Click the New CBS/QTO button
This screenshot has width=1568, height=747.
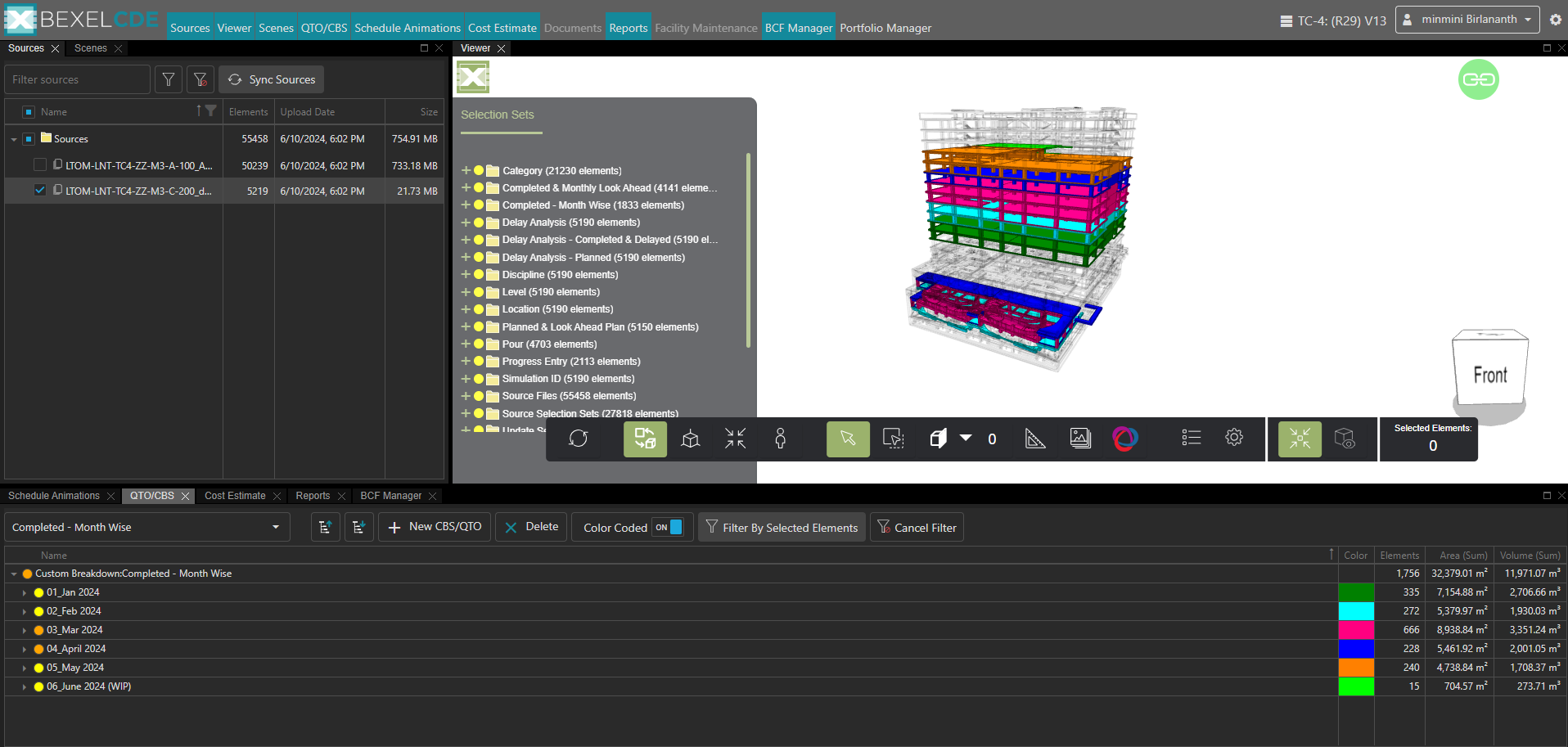coord(435,527)
